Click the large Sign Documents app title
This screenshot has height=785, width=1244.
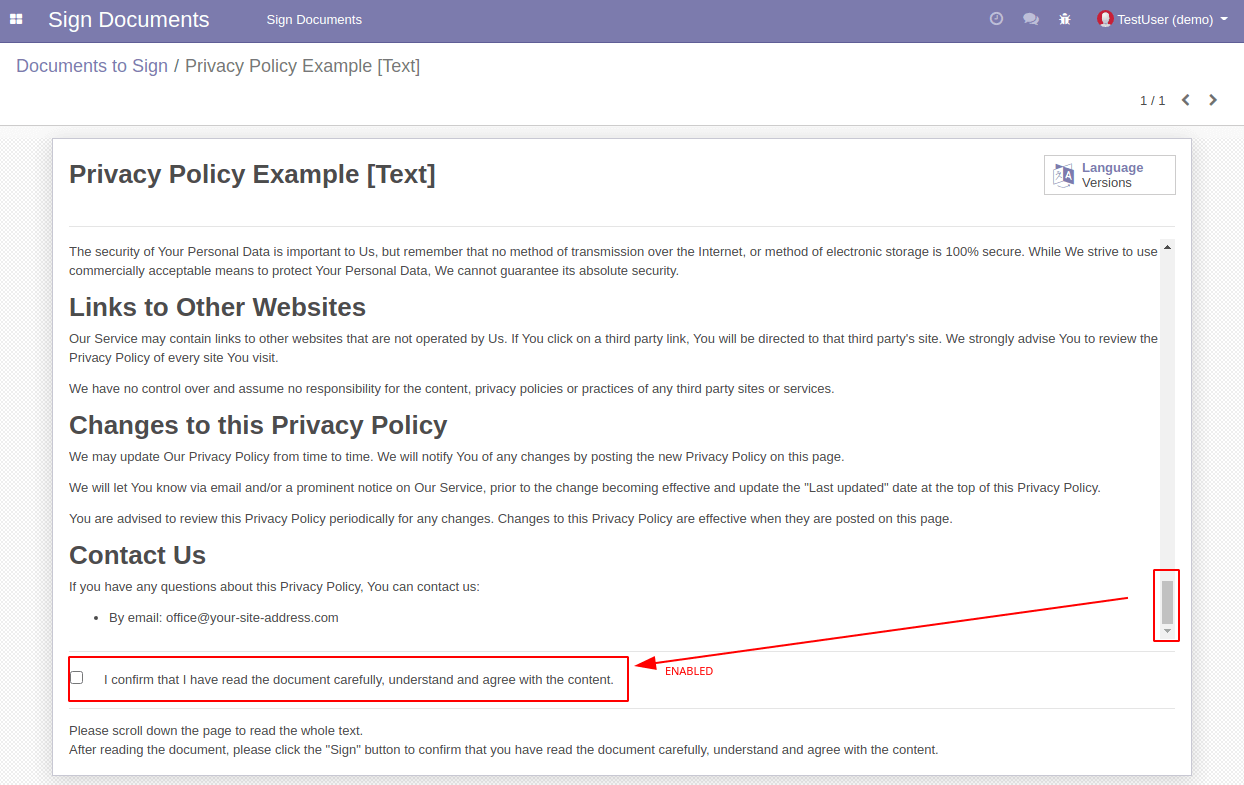click(x=129, y=20)
